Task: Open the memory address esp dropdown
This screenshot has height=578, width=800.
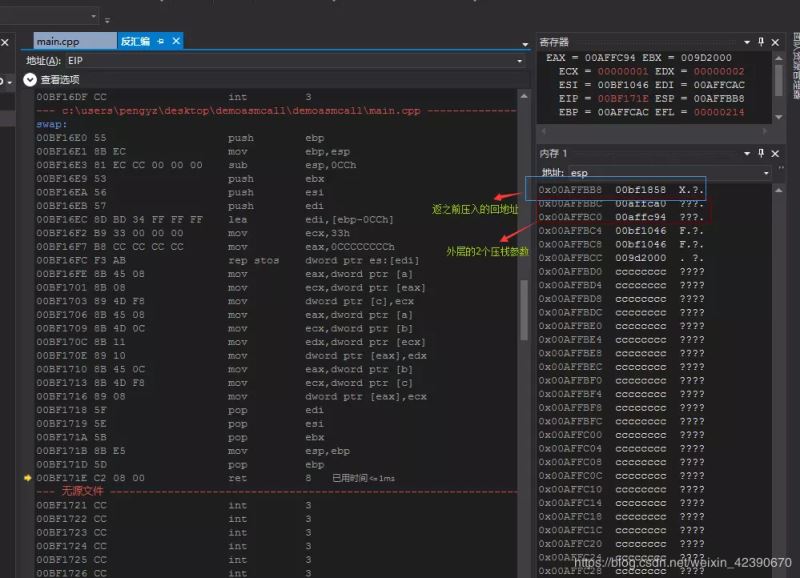Action: pos(766,172)
